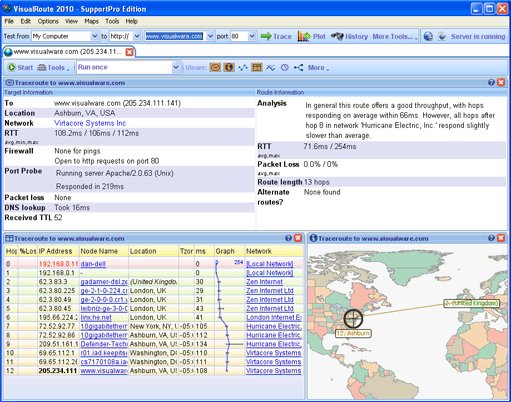Close the top Traceroute summary panel
The height and width of the screenshot is (402, 511).
point(501,82)
